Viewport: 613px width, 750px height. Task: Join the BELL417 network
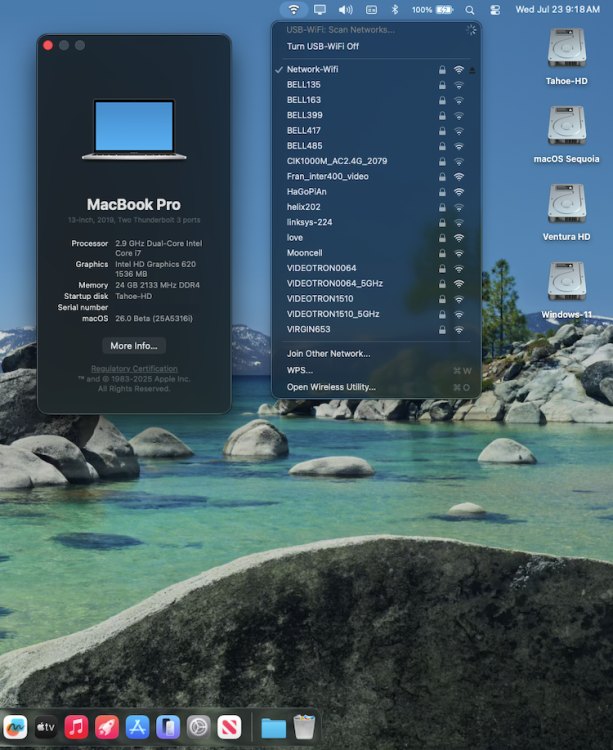click(376, 131)
